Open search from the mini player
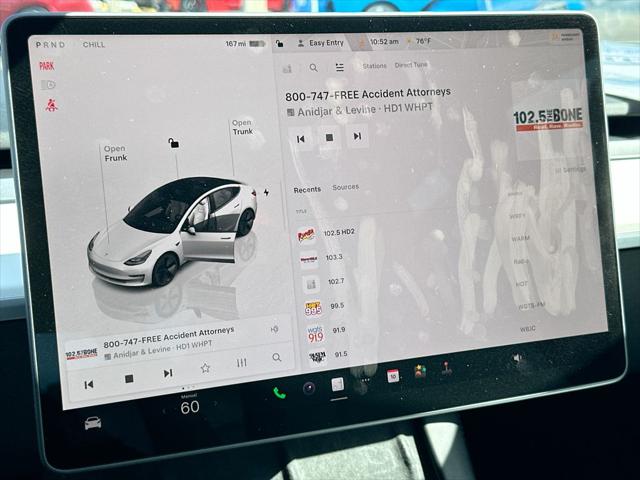 click(x=277, y=358)
